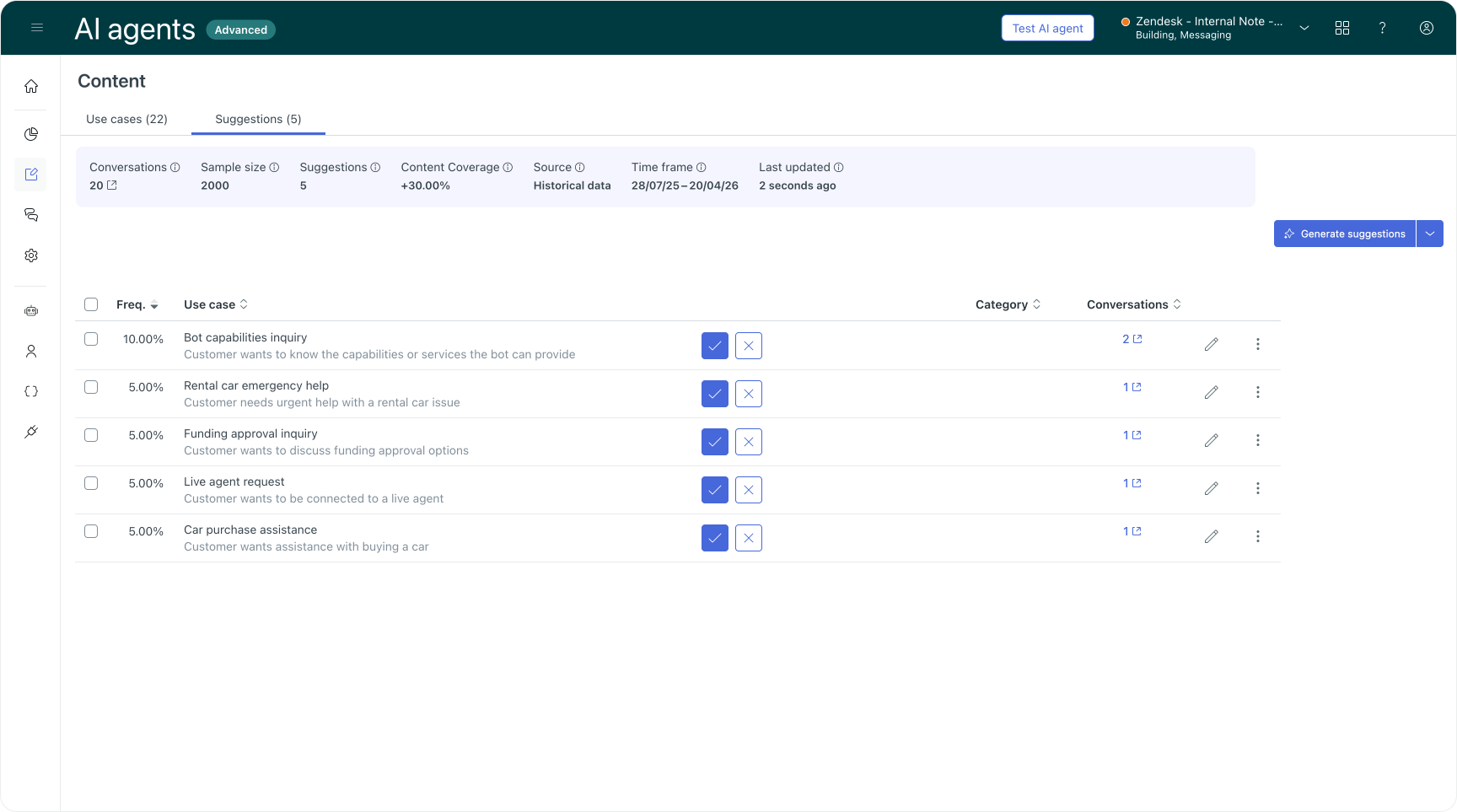This screenshot has height=812, width=1457.
Task: Edit the Car purchase assistance row
Action: pos(1212,536)
